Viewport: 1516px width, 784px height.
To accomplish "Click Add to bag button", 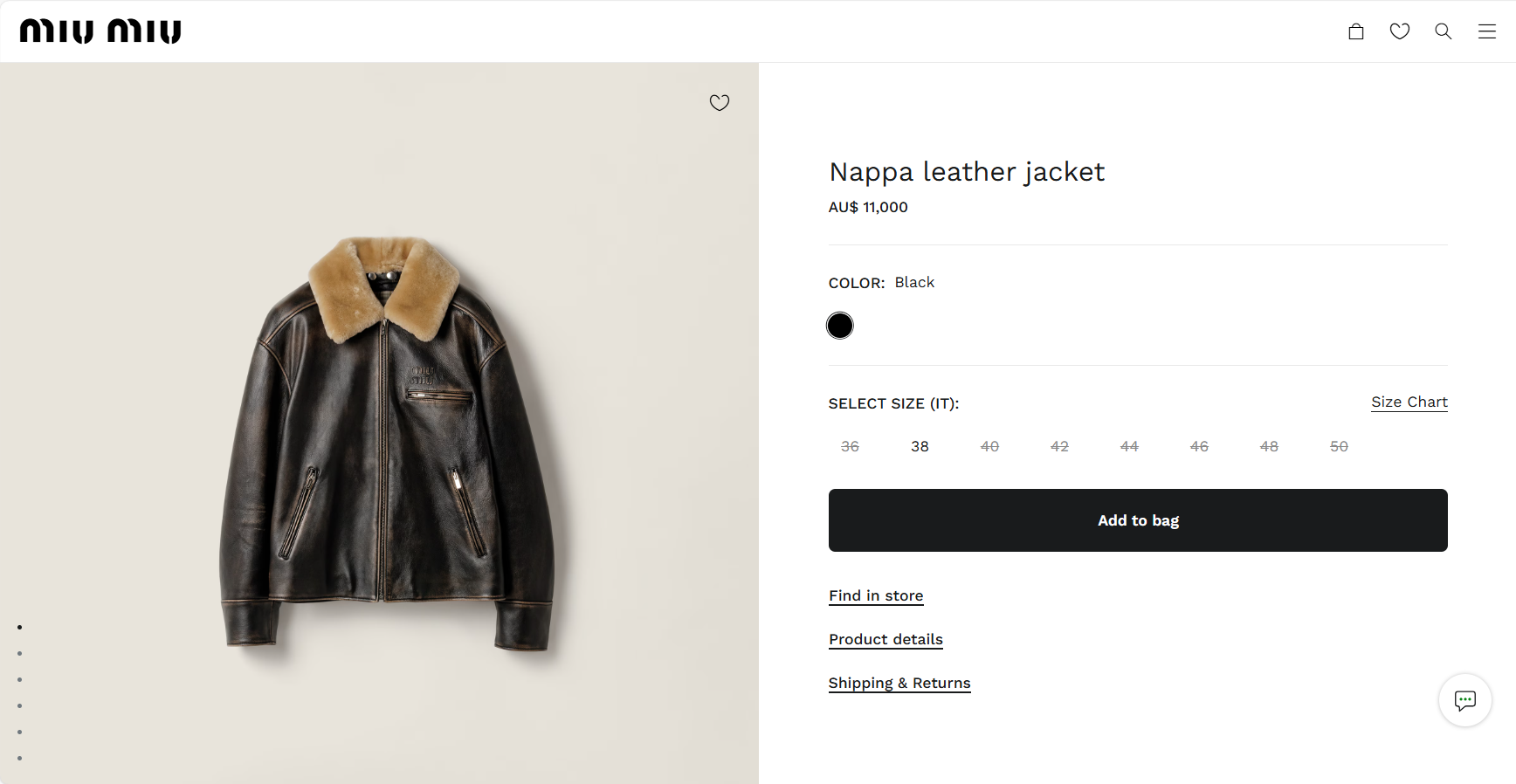I will click(x=1137, y=520).
